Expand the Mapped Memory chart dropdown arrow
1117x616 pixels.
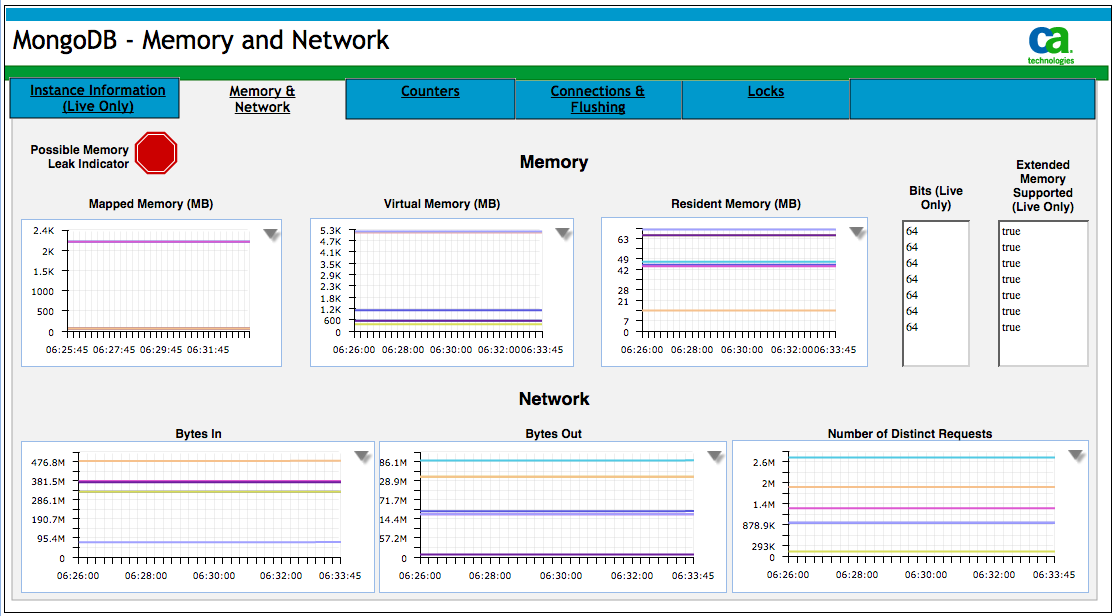coord(271,236)
